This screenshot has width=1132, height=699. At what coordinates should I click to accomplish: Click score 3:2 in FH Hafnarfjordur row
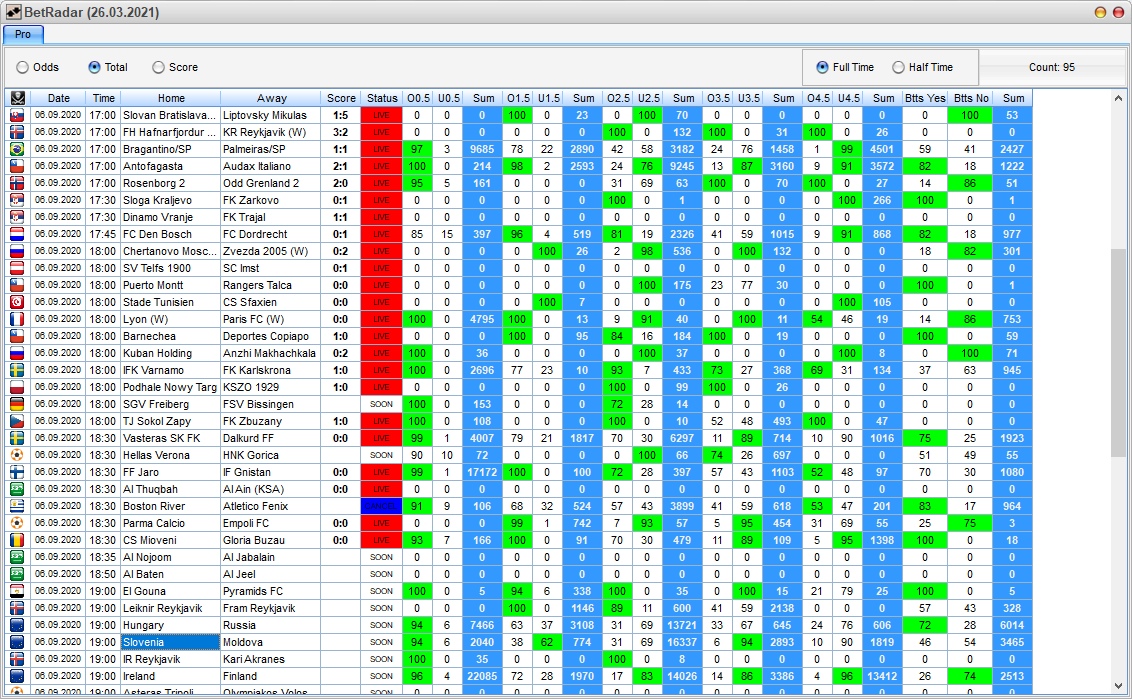tap(341, 132)
